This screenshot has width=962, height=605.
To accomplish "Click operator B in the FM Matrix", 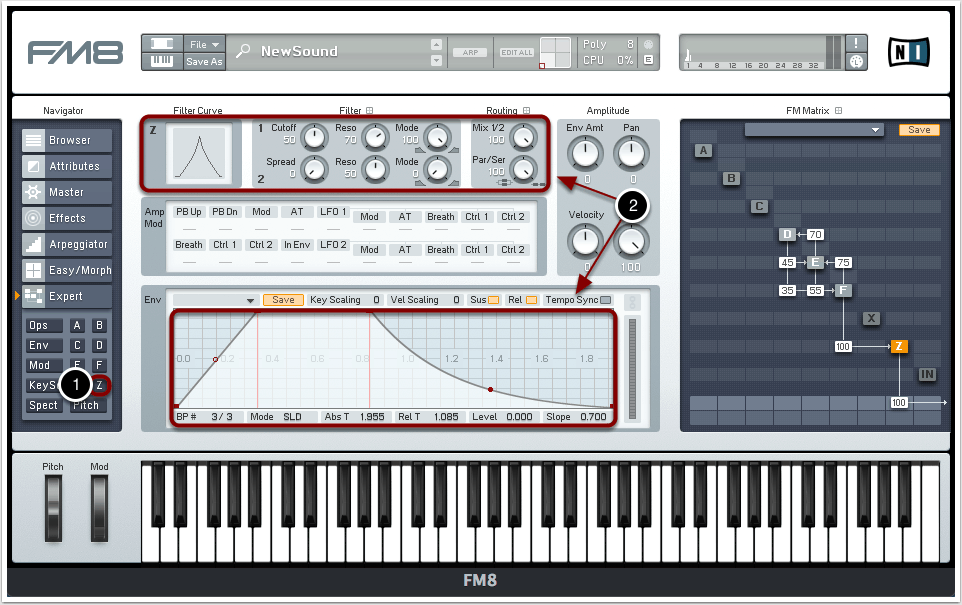I will [731, 178].
